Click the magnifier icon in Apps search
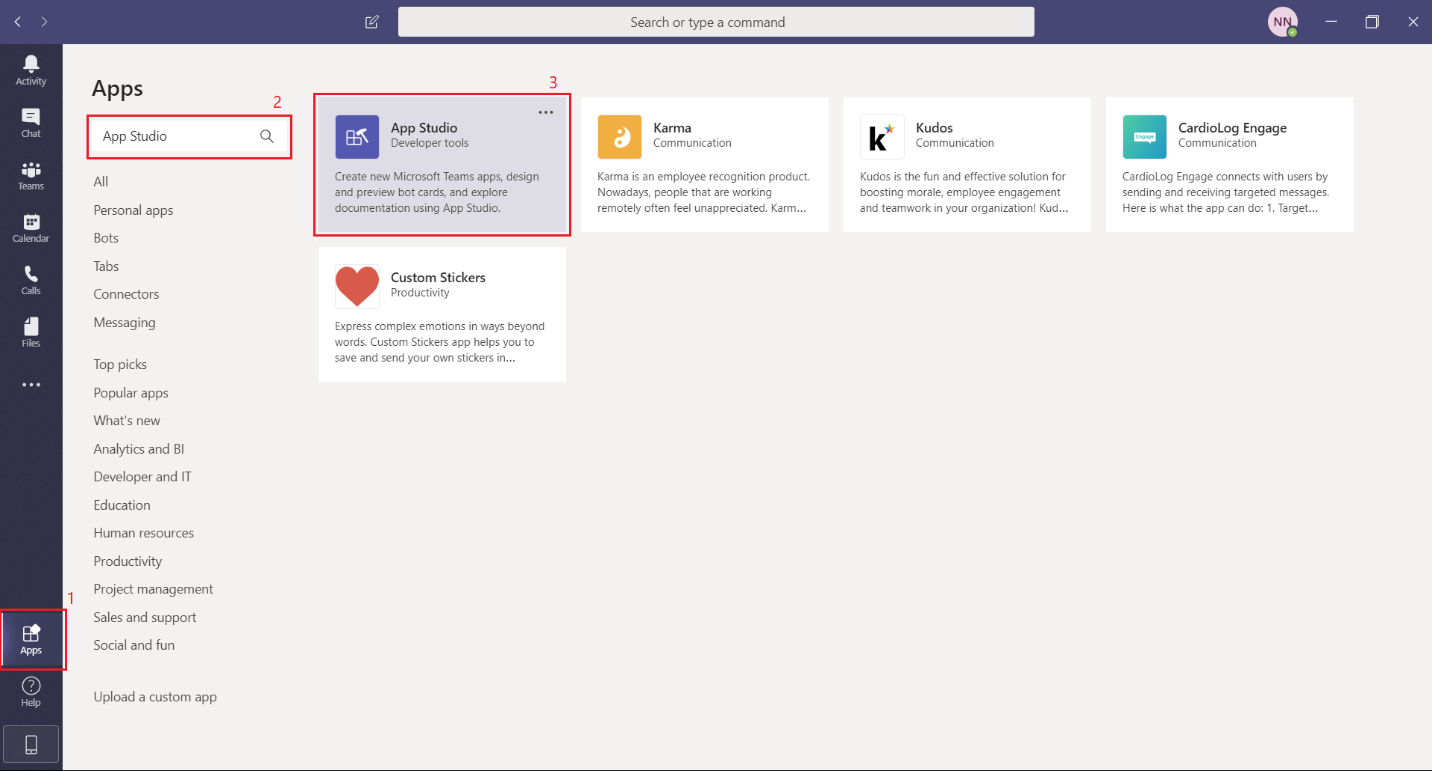The image size is (1432, 771). 267,136
